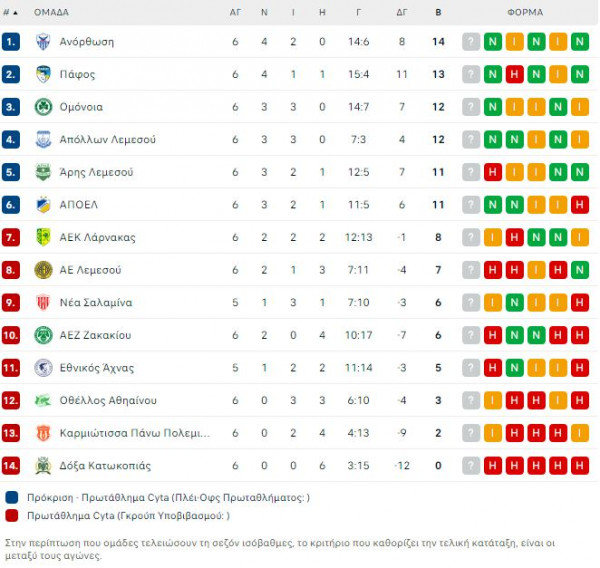Image resolution: width=600 pixels, height=568 pixels.
Task: Sort standings by the Β points column header
Action: [x=438, y=13]
